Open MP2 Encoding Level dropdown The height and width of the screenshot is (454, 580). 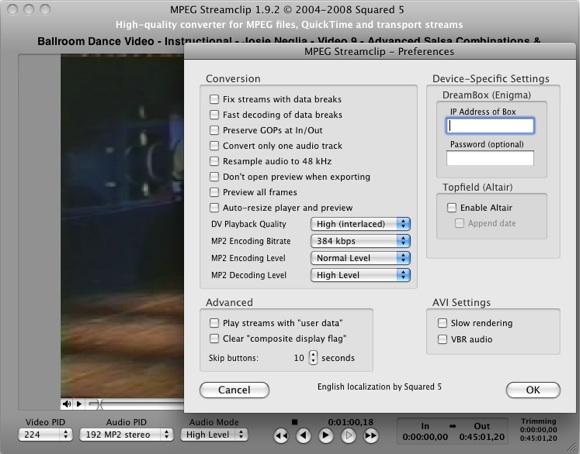361,258
